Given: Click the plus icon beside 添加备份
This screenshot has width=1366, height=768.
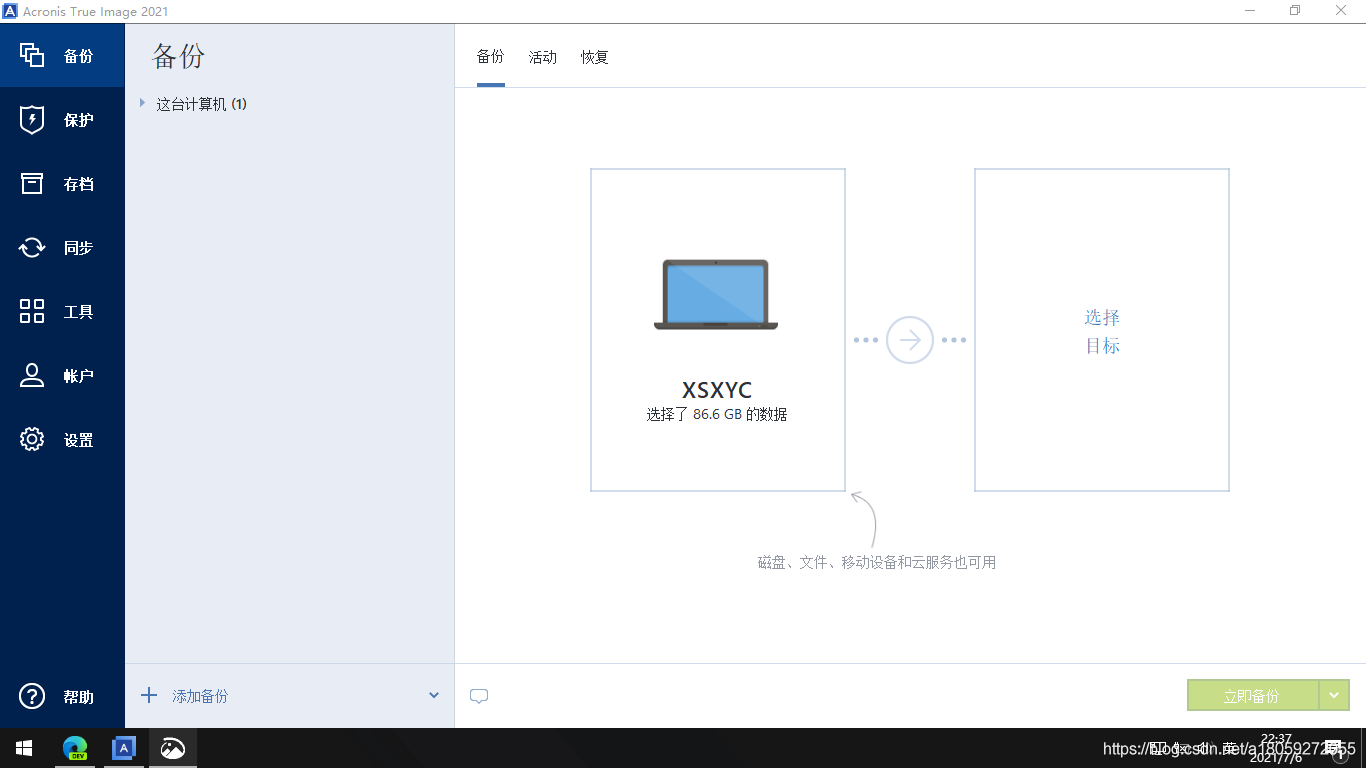Looking at the screenshot, I should tap(149, 695).
